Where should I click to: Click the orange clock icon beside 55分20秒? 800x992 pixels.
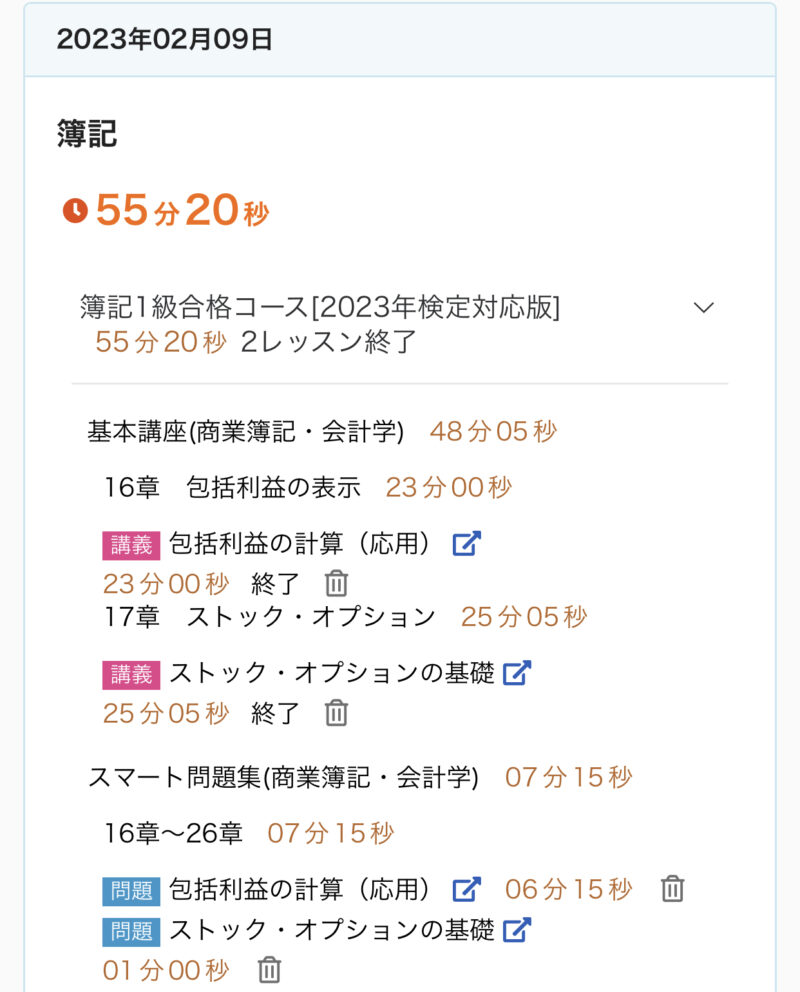click(x=75, y=211)
